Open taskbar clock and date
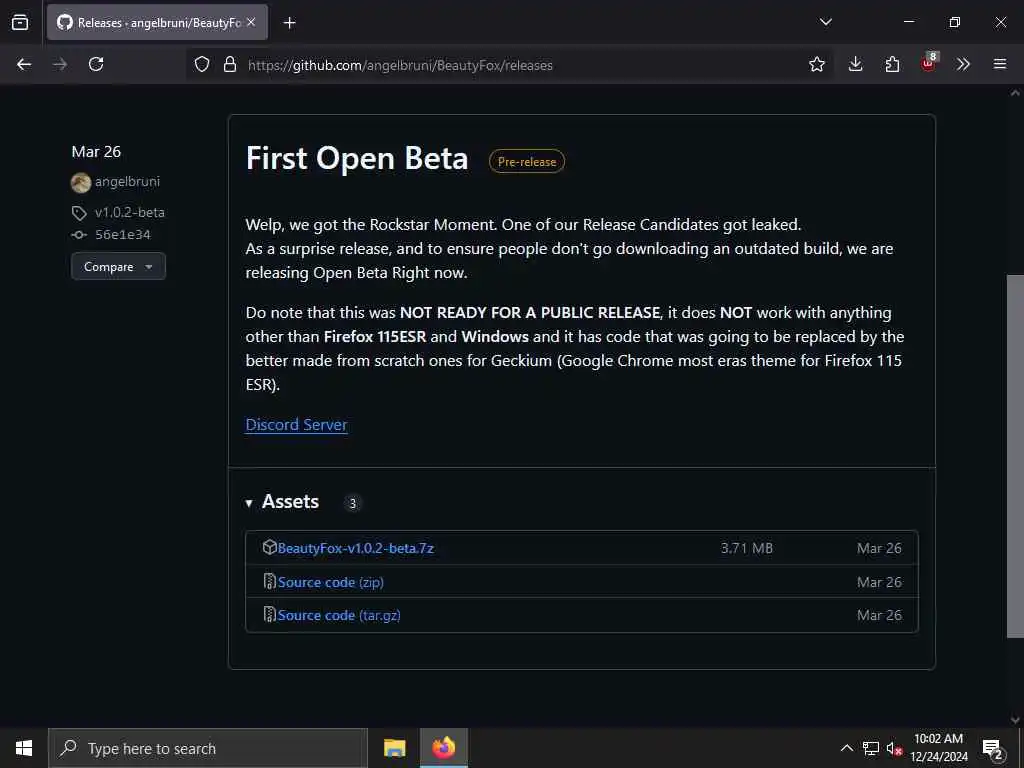Screen dimensions: 1024x768 (x=939, y=748)
